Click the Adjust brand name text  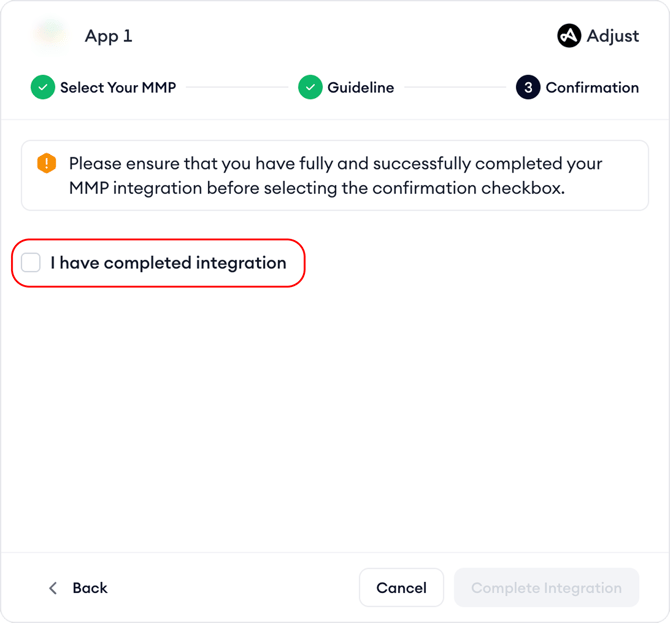click(x=613, y=36)
